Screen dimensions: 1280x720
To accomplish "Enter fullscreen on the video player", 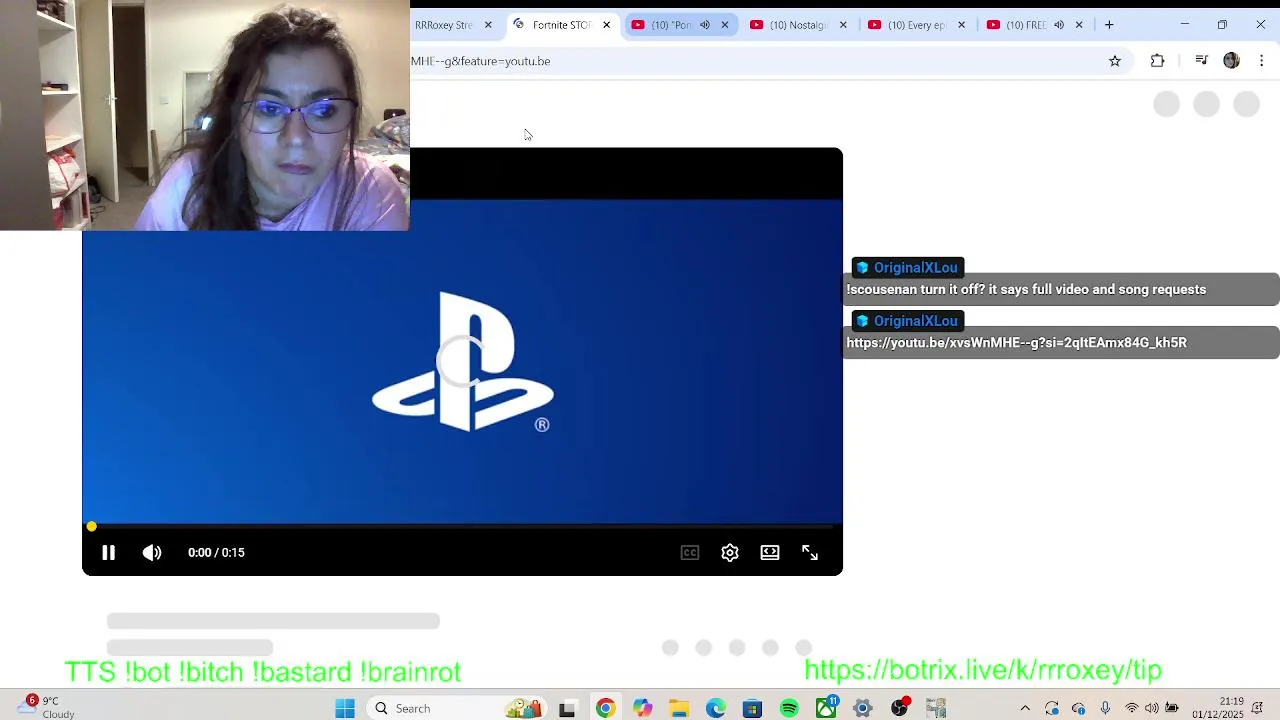I will click(x=810, y=552).
